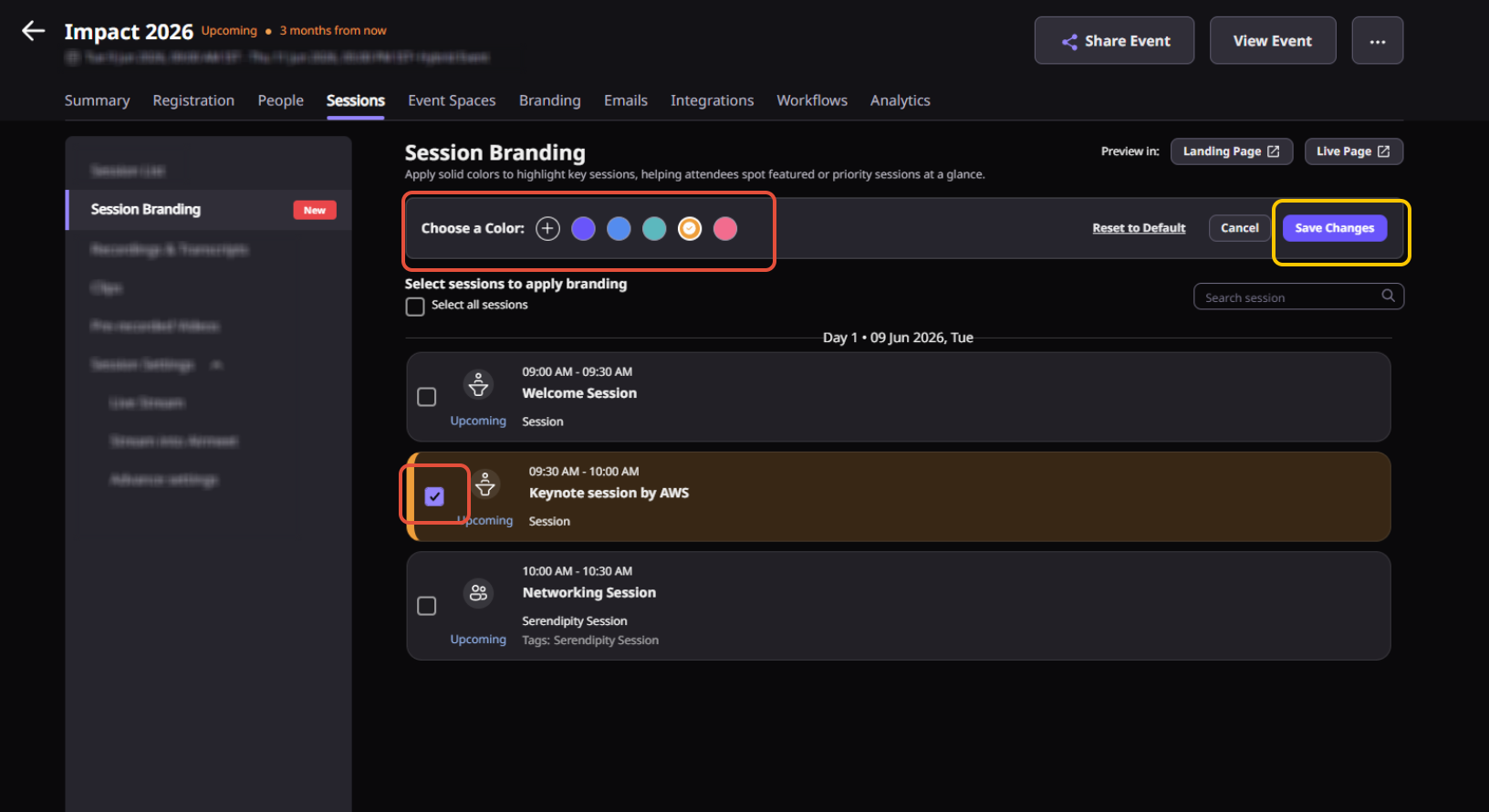Switch to the Branding tab
1489x812 pixels.
pyautogui.click(x=549, y=100)
